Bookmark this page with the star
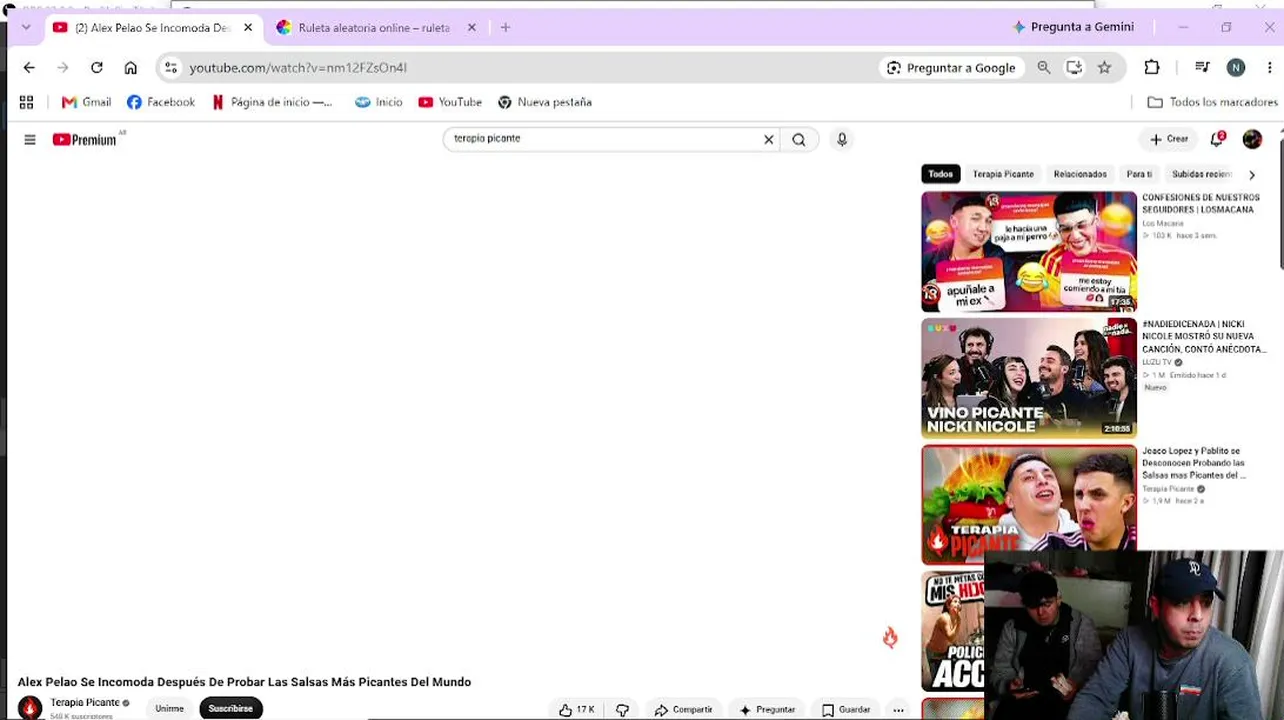The width and height of the screenshot is (1284, 720). (1104, 68)
